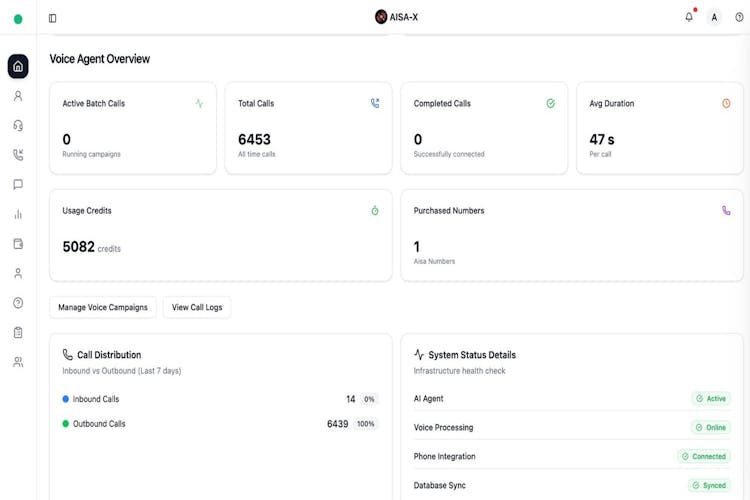Open the clipboard icon in the sidebar
The image size is (750, 500).
(x=18, y=332)
